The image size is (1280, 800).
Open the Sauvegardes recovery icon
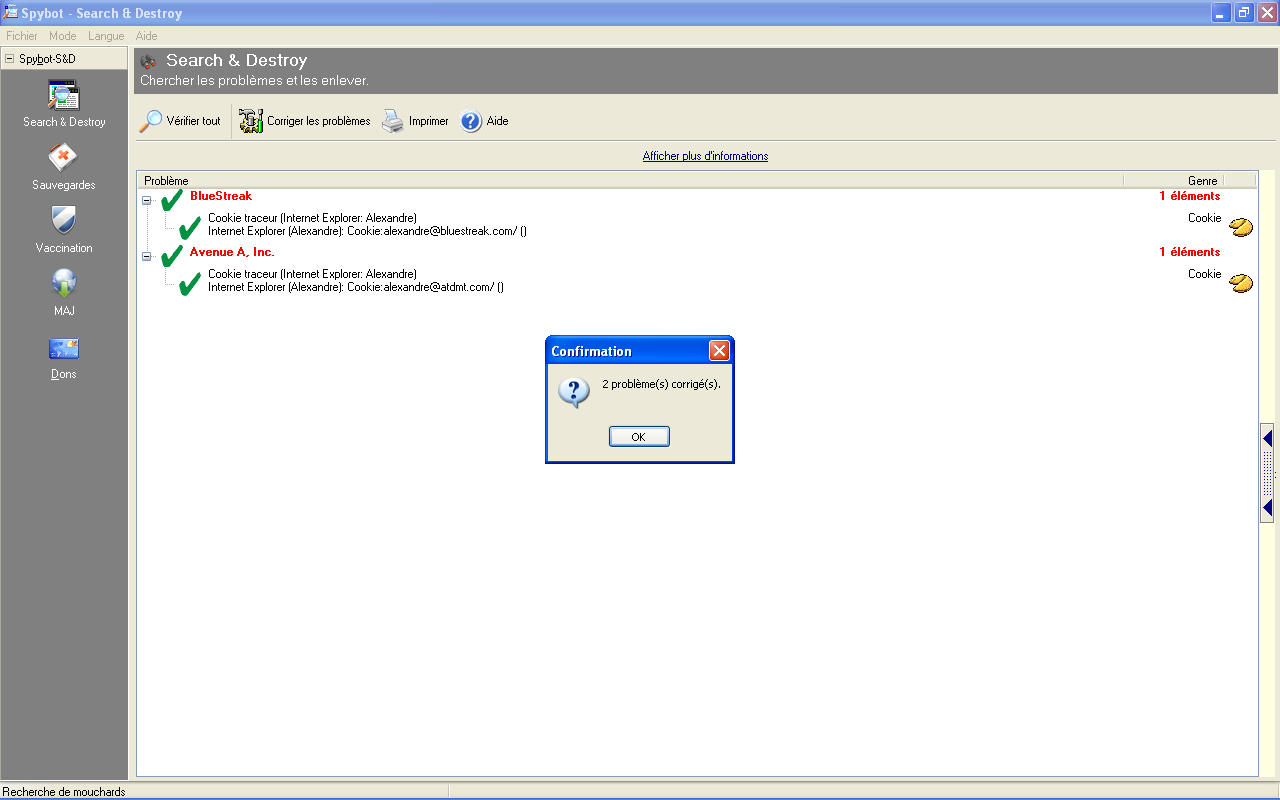63,158
